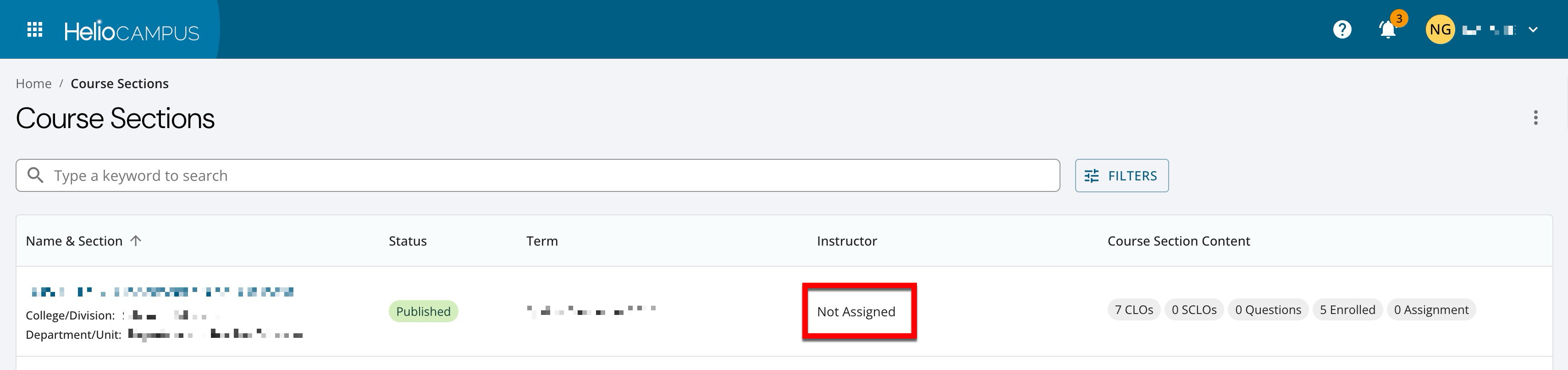Expand the user account dropdown chevron

pyautogui.click(x=1533, y=30)
